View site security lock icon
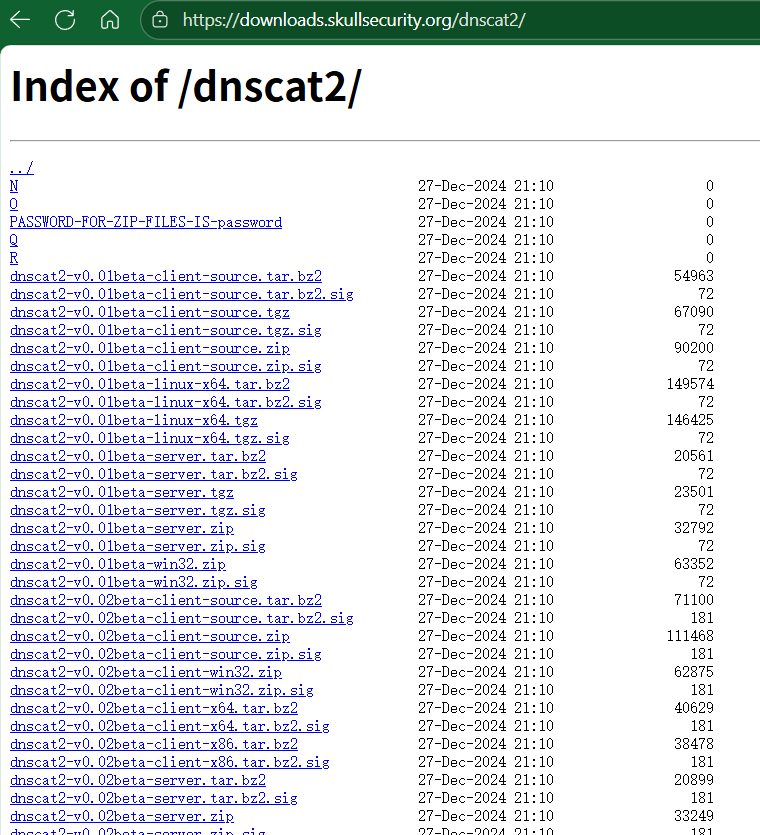Image resolution: width=760 pixels, height=835 pixels. [160, 20]
